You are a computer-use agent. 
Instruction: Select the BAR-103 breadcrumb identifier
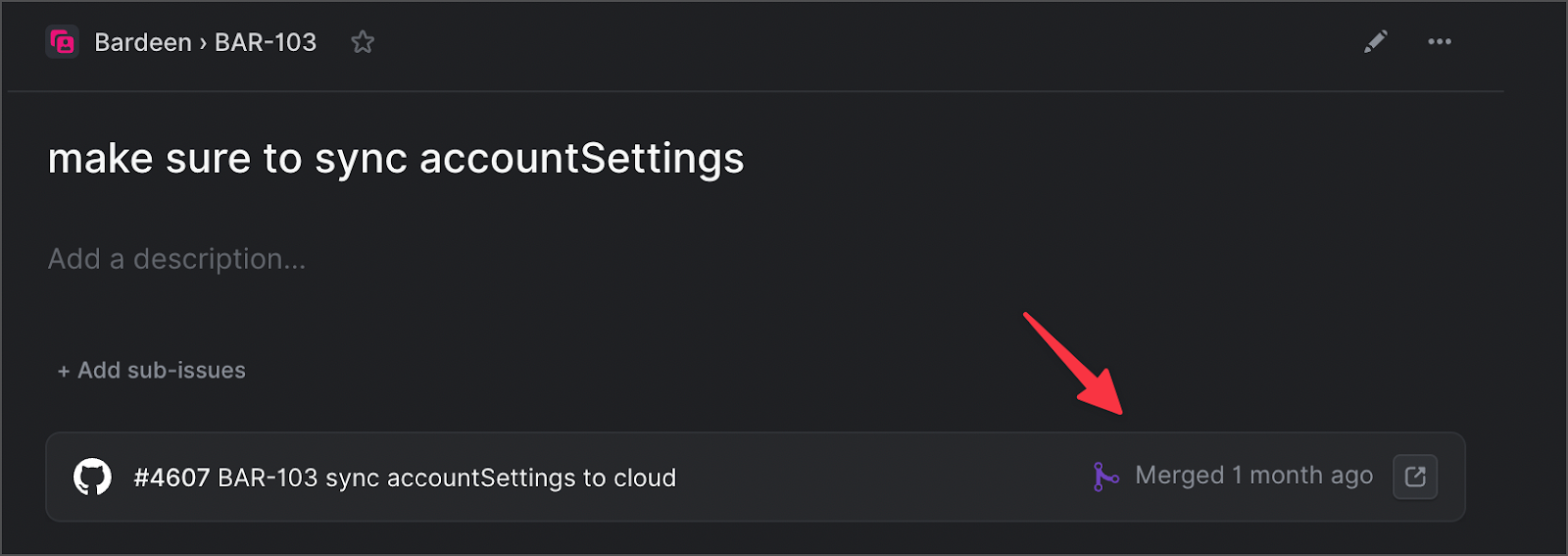(266, 42)
